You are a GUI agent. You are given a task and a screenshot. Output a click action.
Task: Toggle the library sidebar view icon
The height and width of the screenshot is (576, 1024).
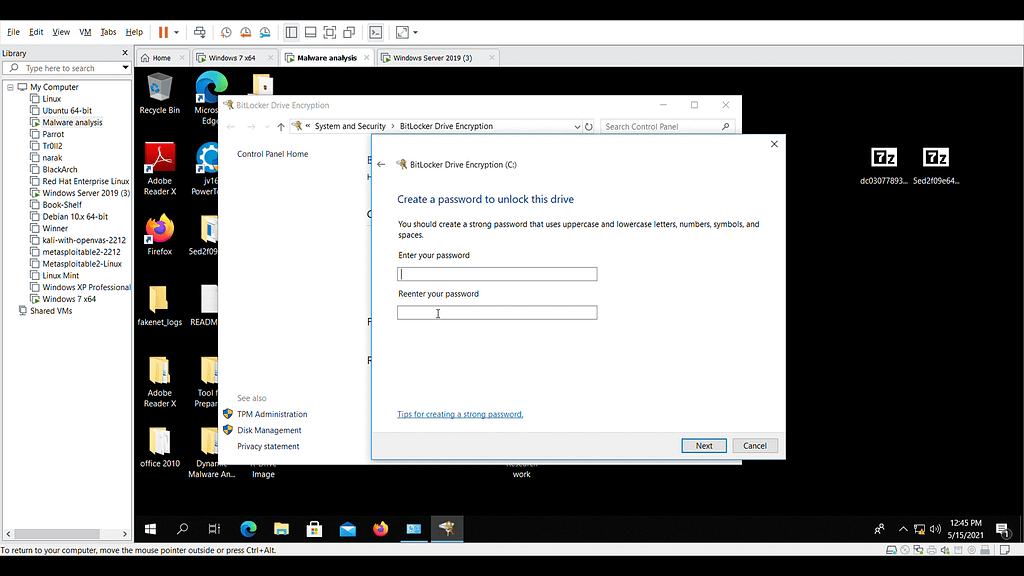291,32
